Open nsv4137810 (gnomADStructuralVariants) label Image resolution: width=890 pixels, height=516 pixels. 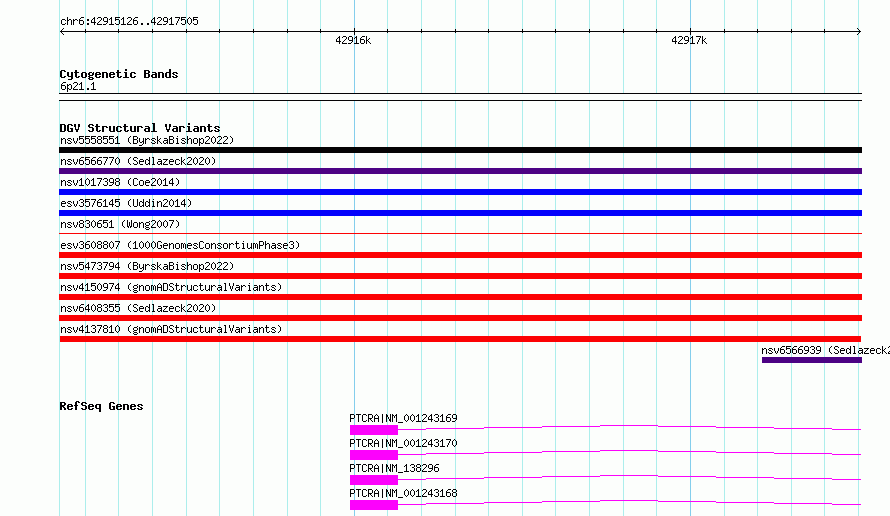pyautogui.click(x=171, y=329)
